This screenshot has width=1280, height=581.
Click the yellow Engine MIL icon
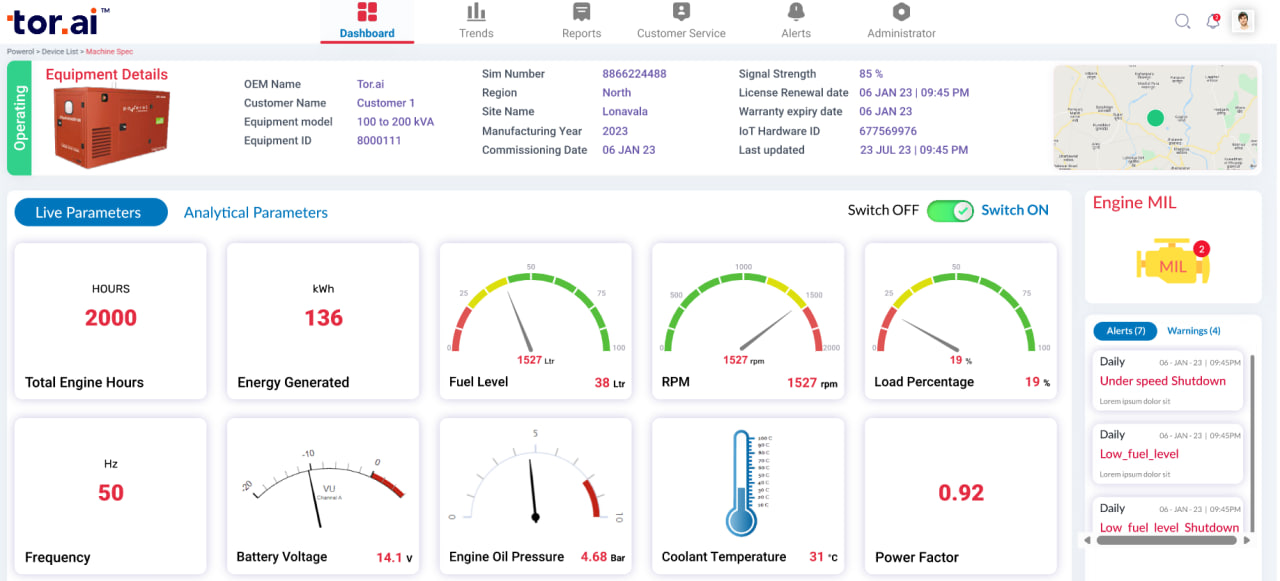1173,263
